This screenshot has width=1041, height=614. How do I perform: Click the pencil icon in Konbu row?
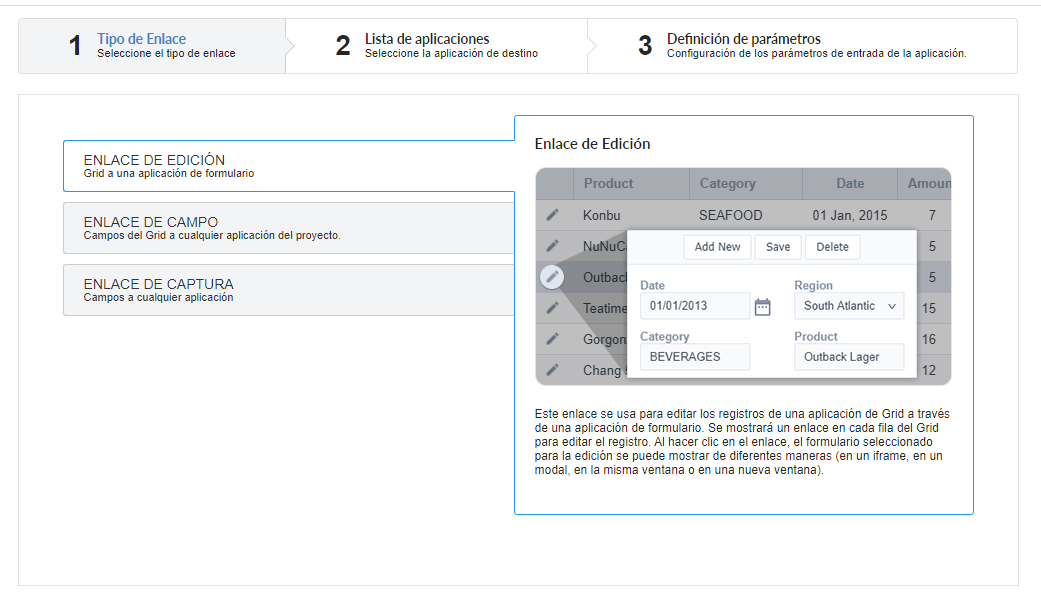click(552, 215)
